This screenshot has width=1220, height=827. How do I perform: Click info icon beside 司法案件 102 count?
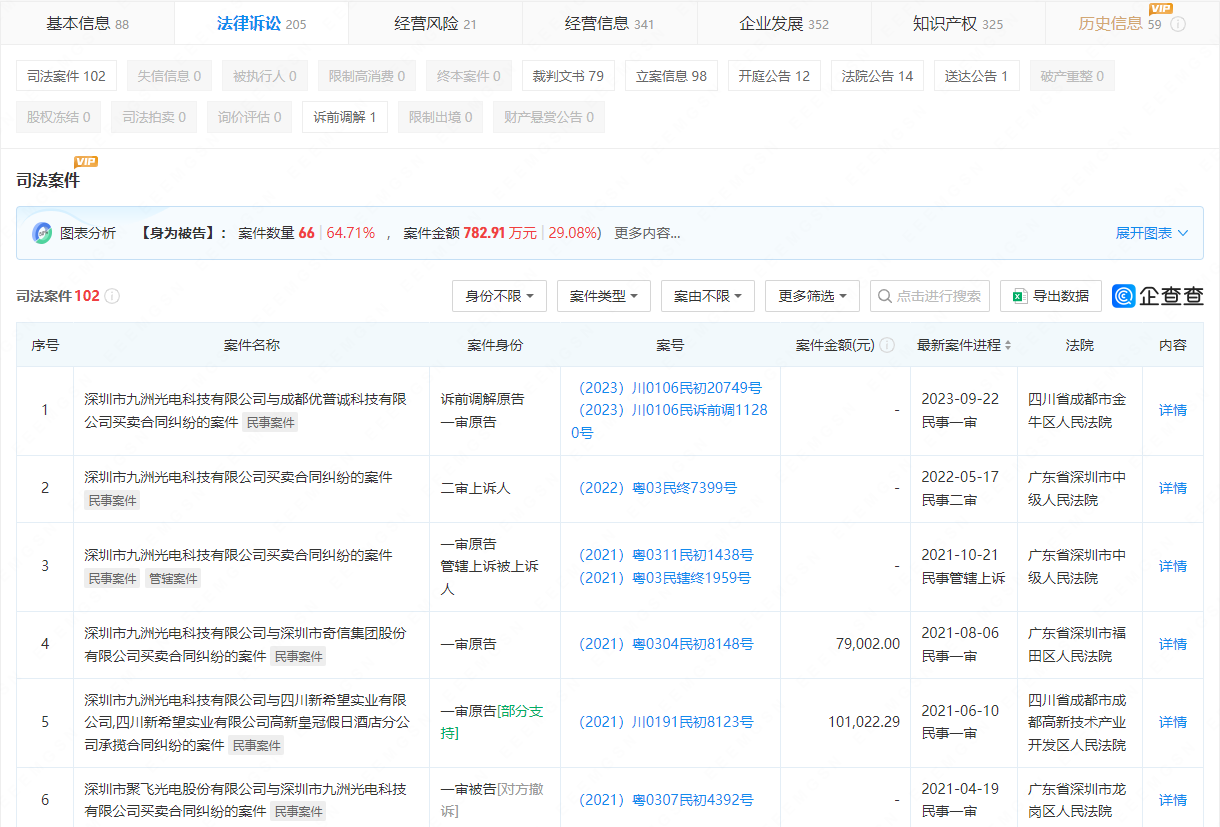pyautogui.click(x=112, y=296)
